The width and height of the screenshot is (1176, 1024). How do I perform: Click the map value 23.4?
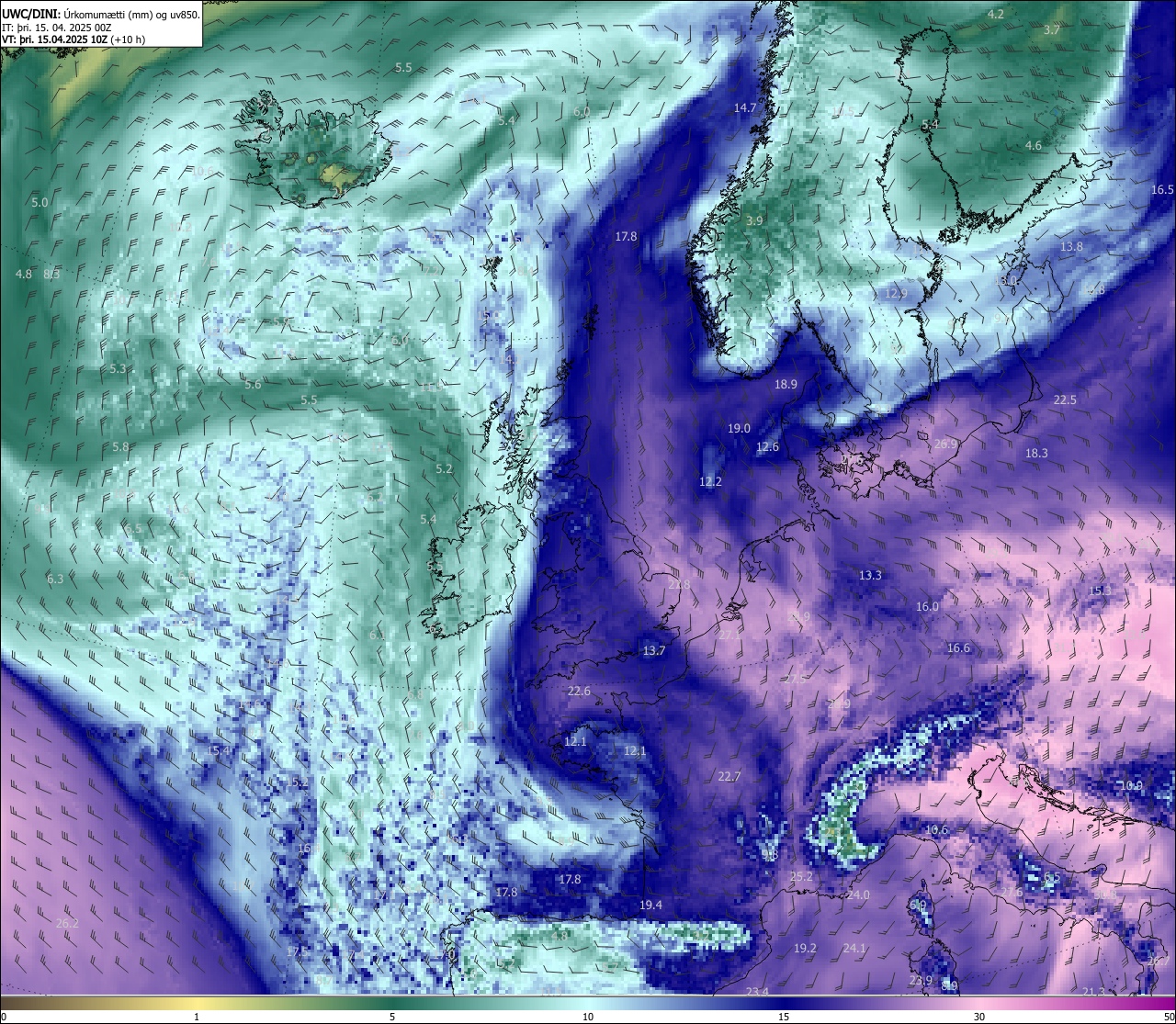[757, 991]
